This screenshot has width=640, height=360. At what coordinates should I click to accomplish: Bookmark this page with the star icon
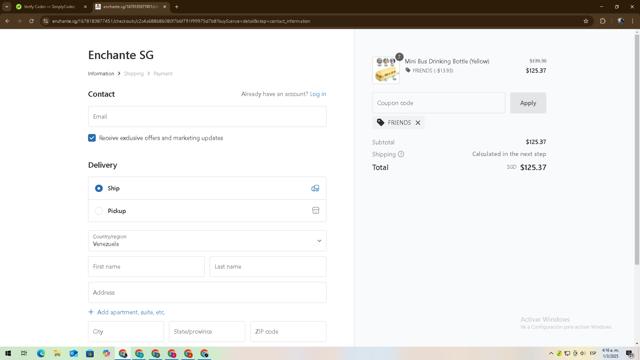[x=586, y=21]
